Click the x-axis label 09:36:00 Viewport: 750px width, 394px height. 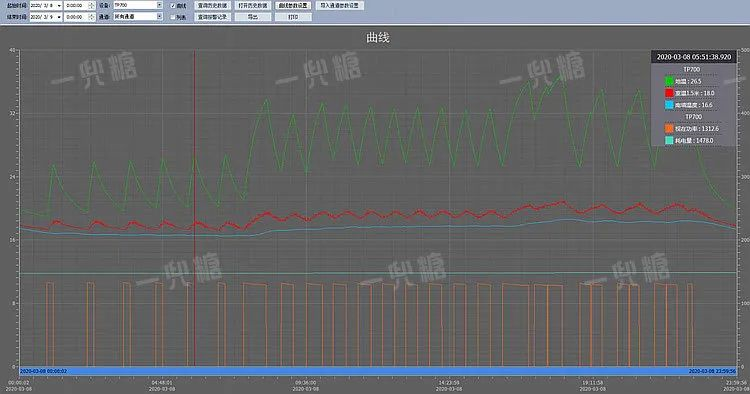tap(305, 383)
